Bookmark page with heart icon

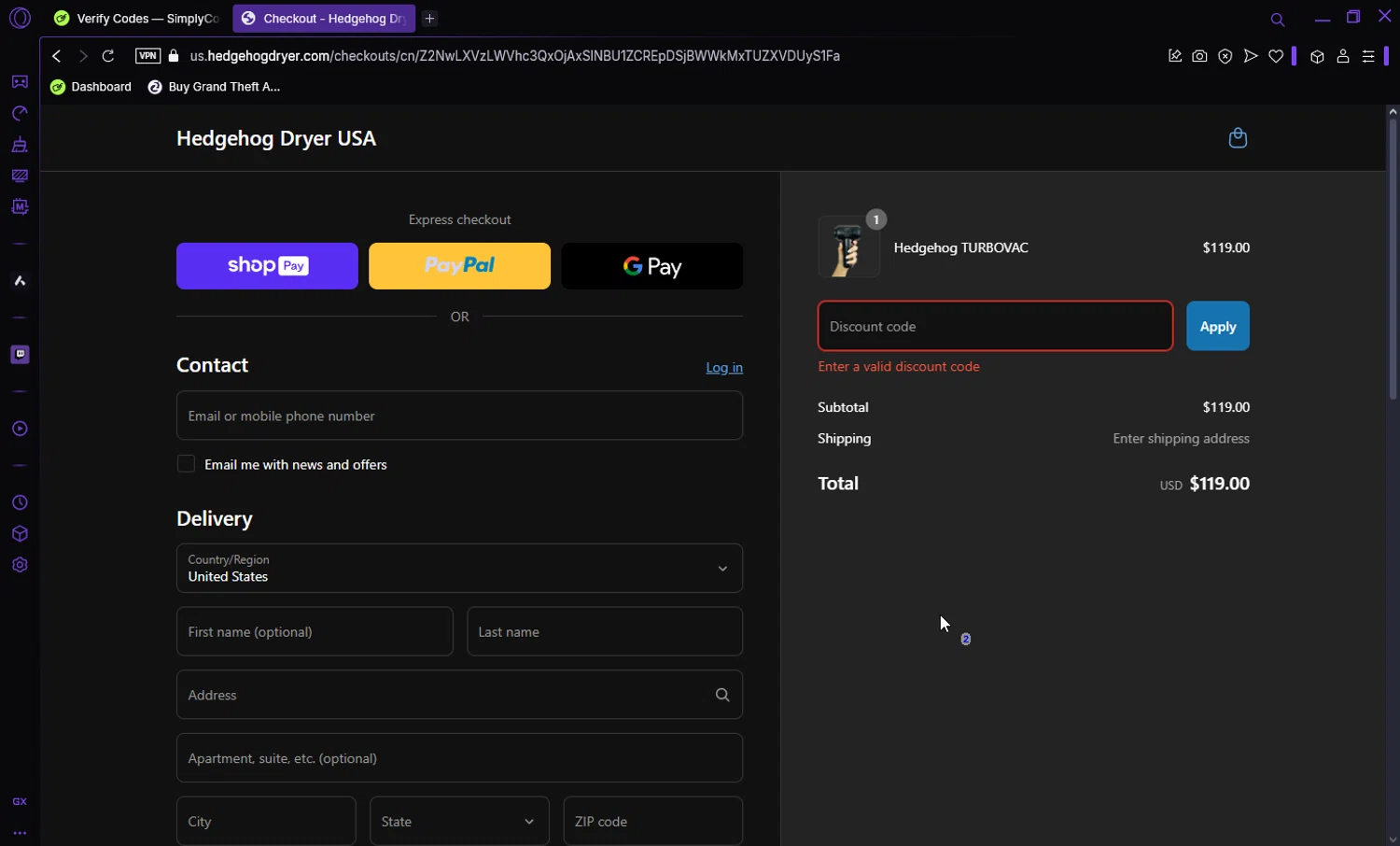1276,56
